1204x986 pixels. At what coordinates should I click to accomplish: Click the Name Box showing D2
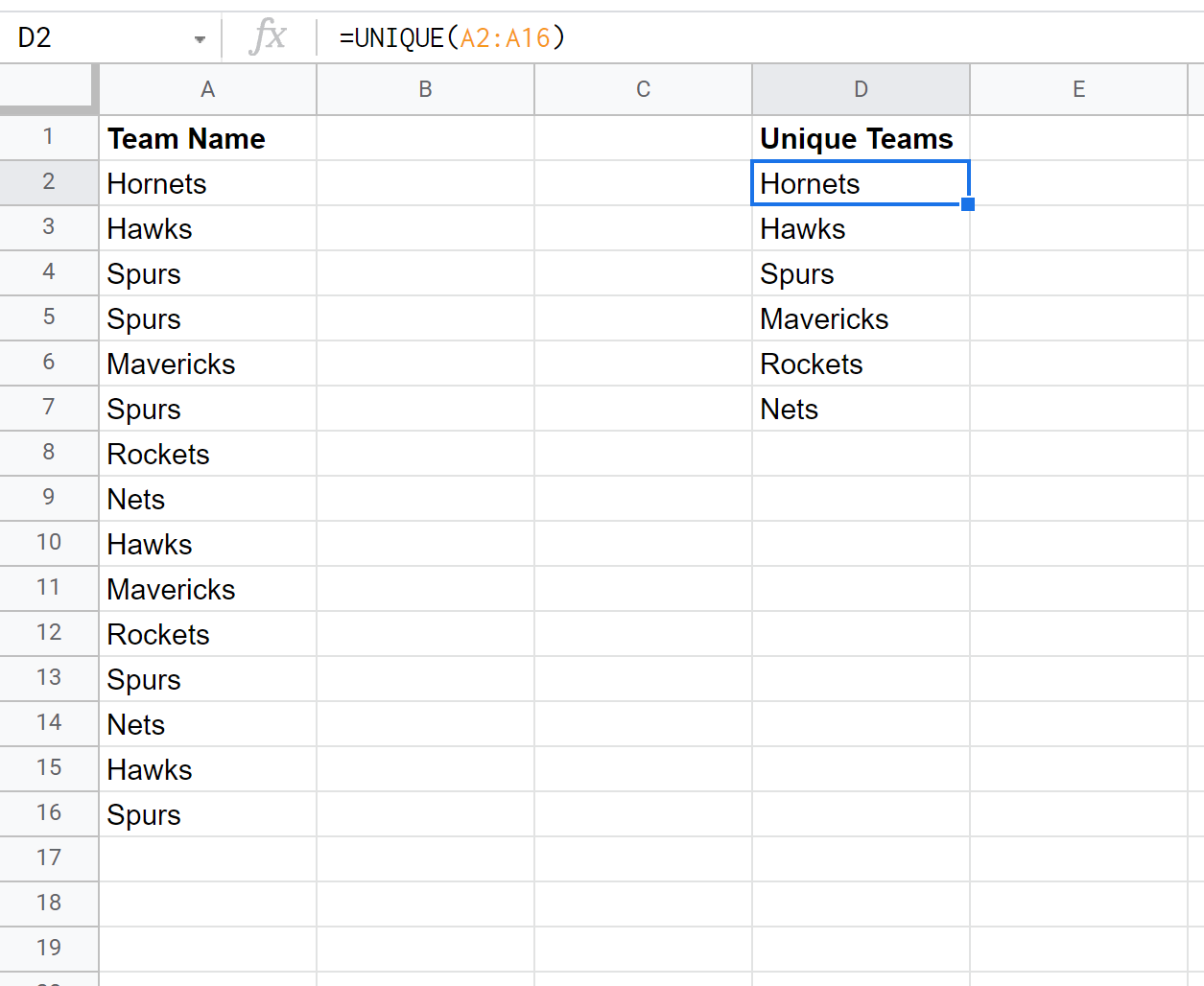(96, 38)
